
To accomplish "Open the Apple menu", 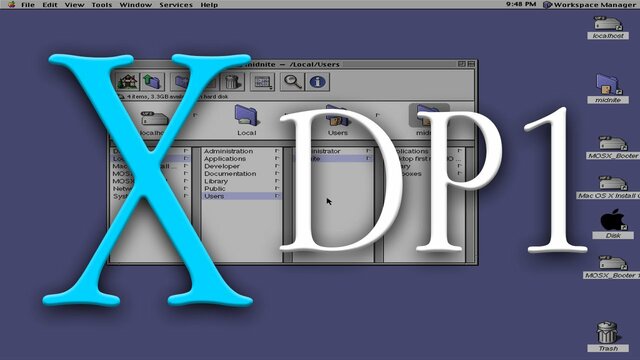I will [11, 4].
